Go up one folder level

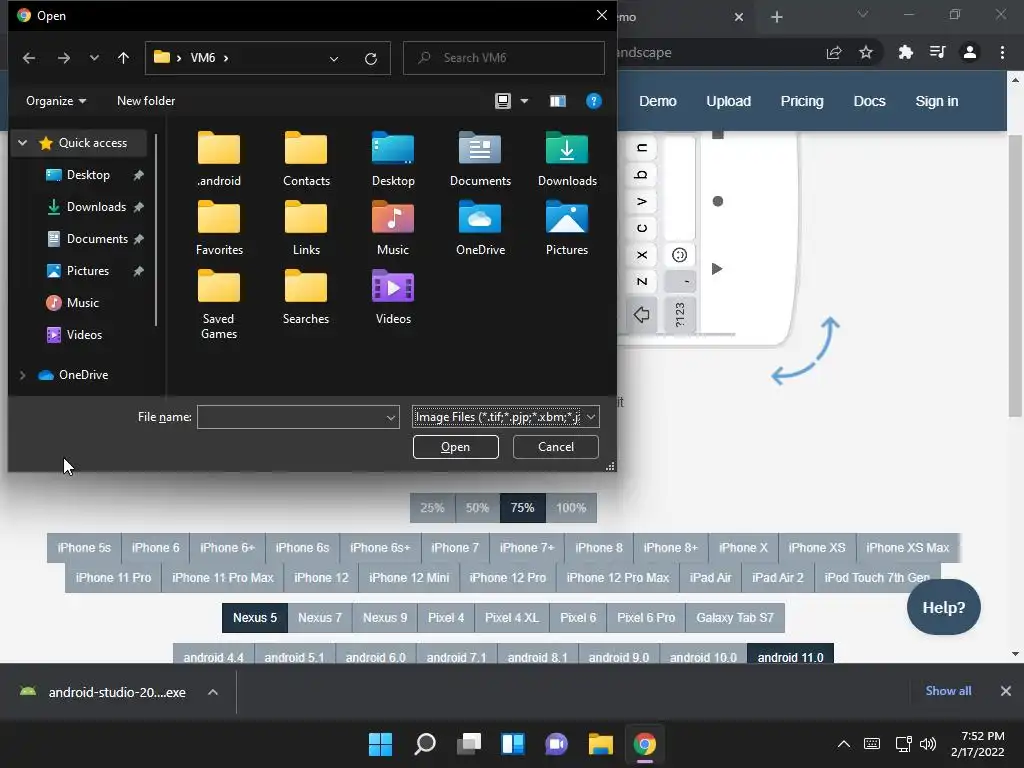[123, 58]
